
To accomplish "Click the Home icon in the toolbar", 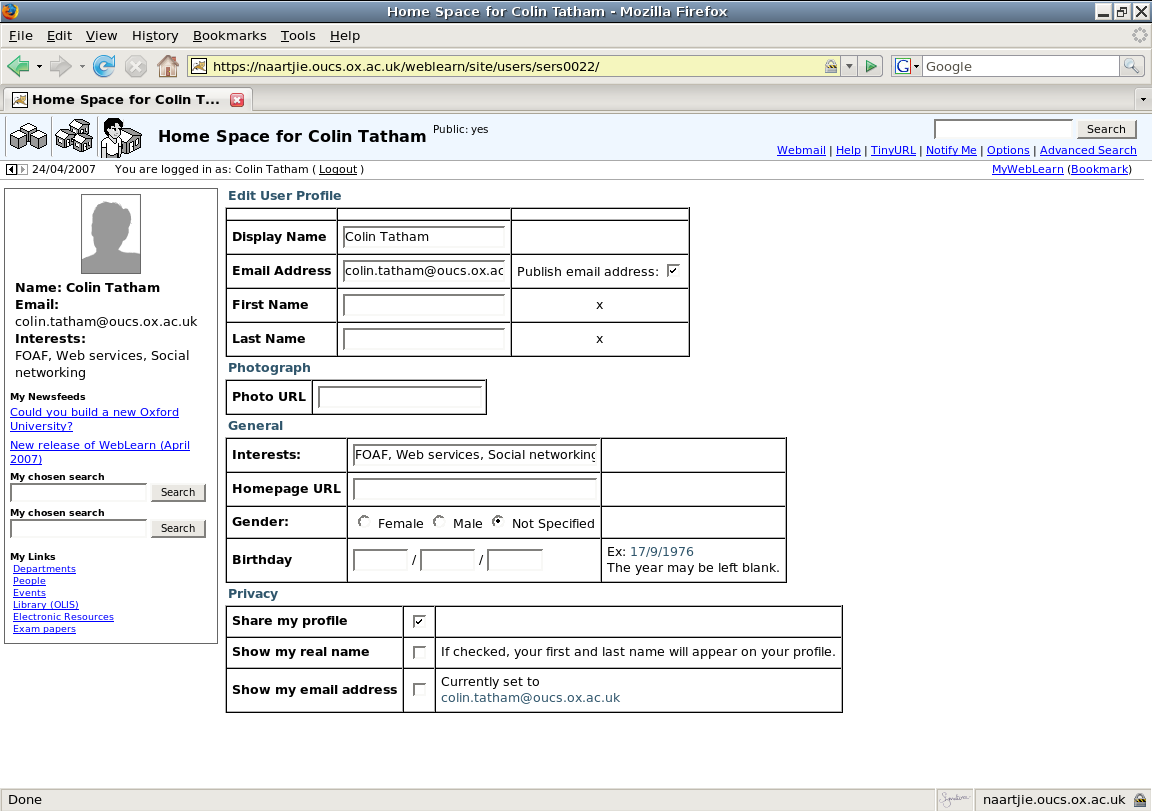I will coord(168,67).
